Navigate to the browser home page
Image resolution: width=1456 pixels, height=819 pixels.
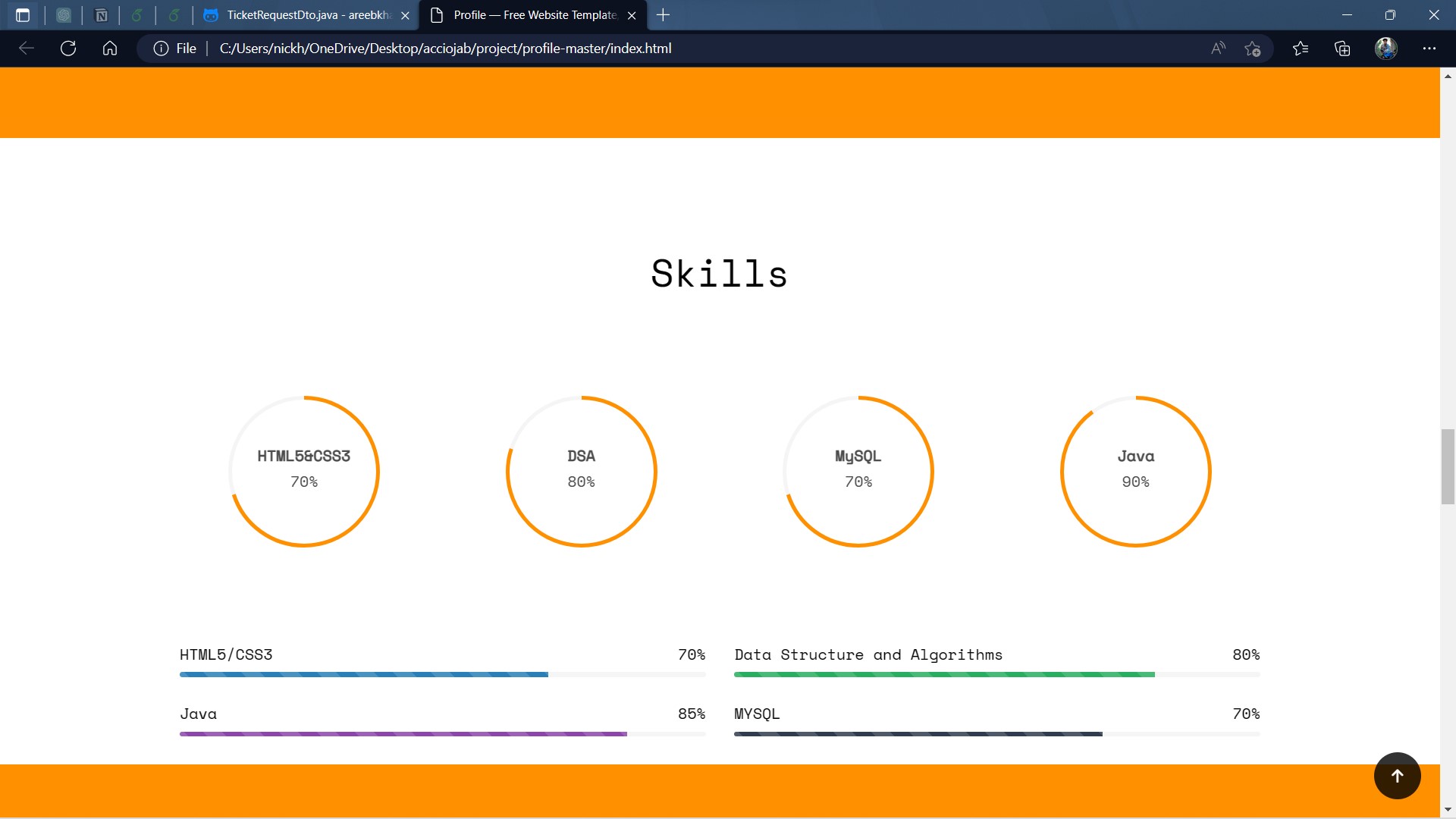point(110,48)
